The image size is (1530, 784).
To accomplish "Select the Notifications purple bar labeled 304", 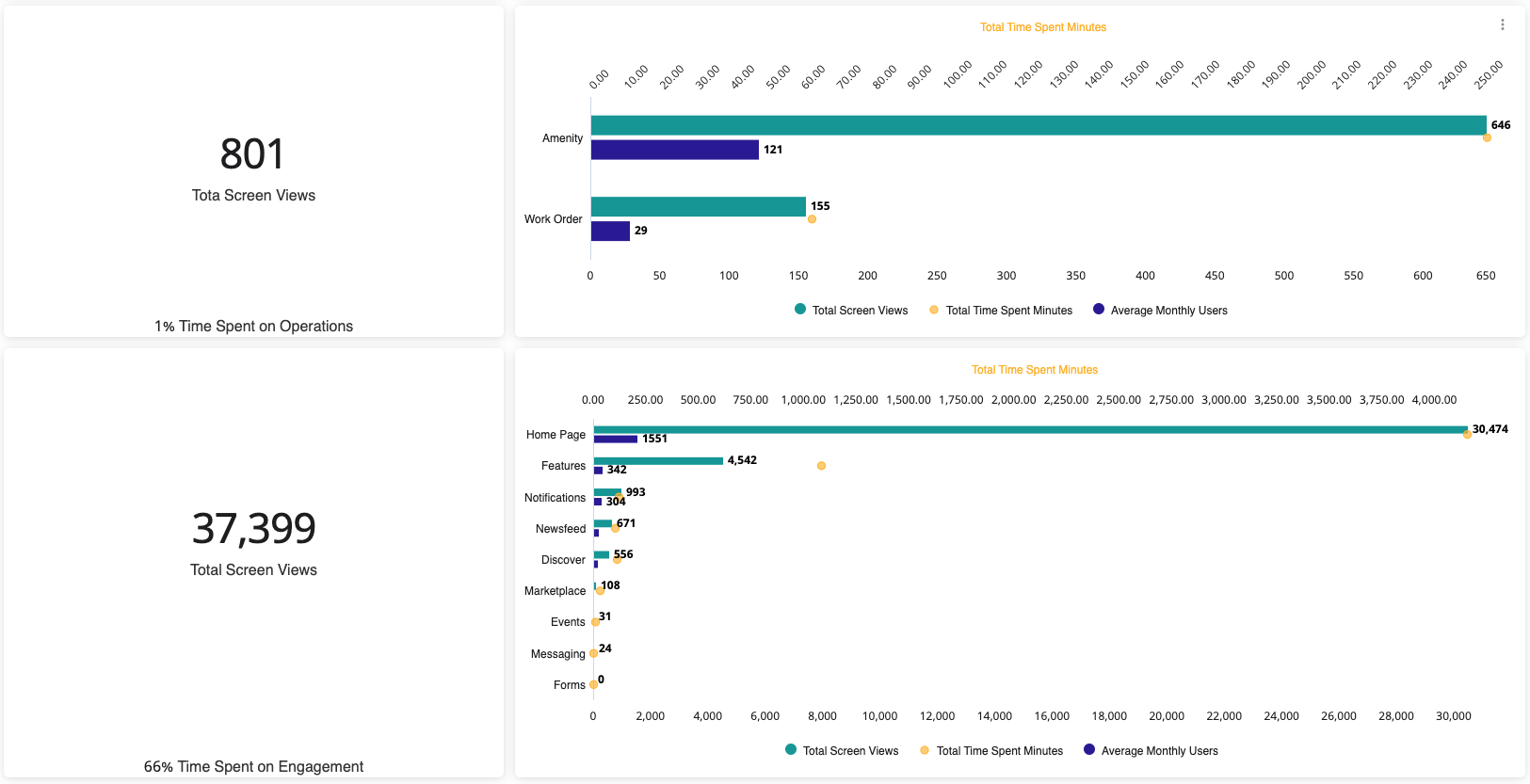I will [598, 502].
